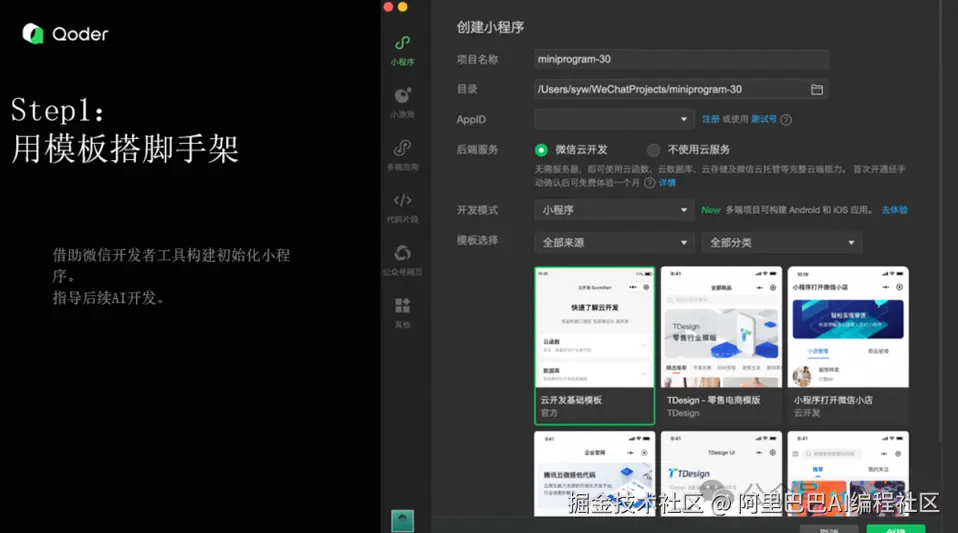Screen dimensions: 958x533
Task: Go to 公众号网页 in the sidebar
Action: click(402, 260)
